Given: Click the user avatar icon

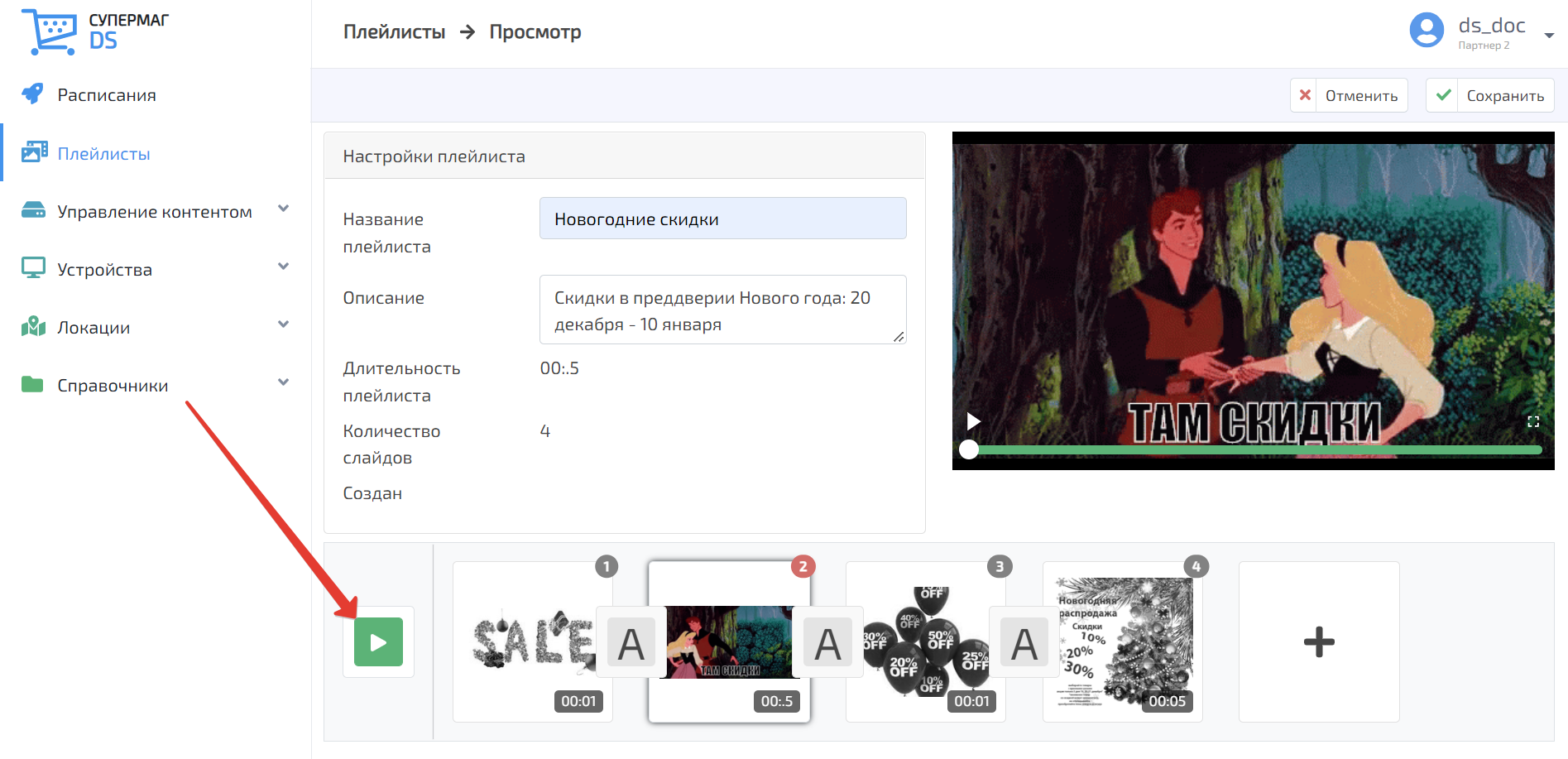Looking at the screenshot, I should click(x=1427, y=31).
